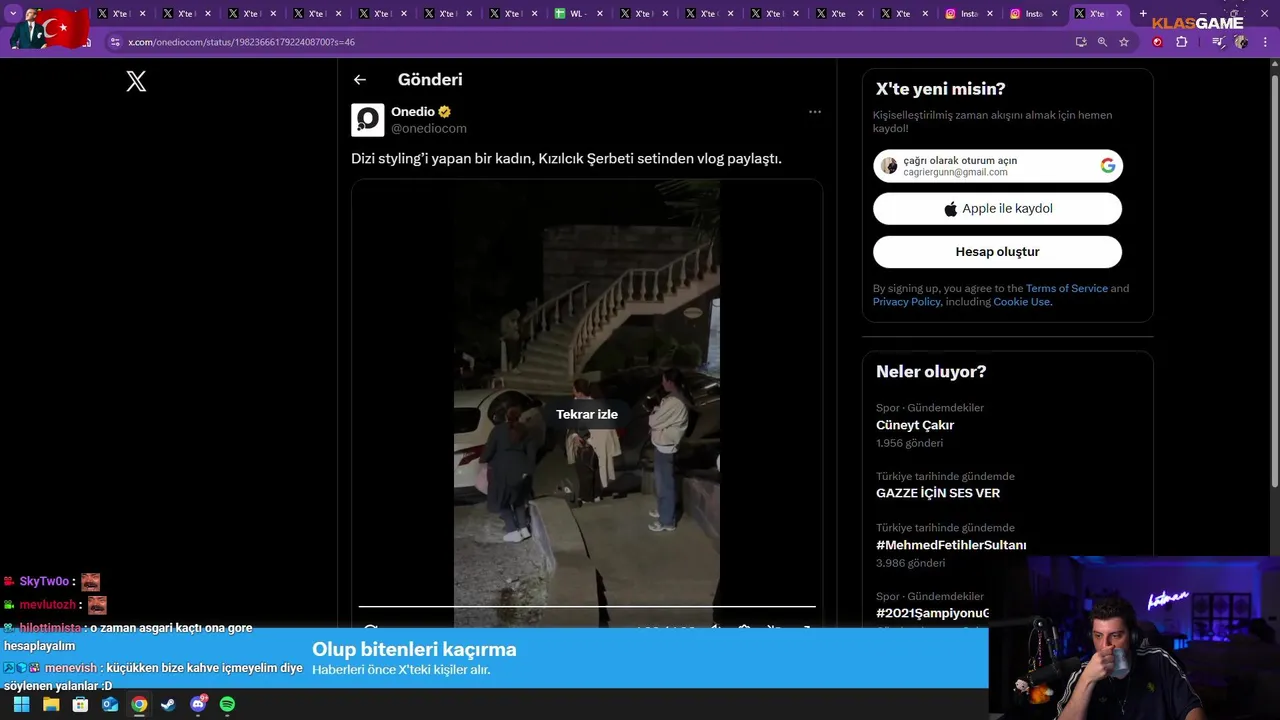Open Discord from the taskbar

tap(198, 704)
